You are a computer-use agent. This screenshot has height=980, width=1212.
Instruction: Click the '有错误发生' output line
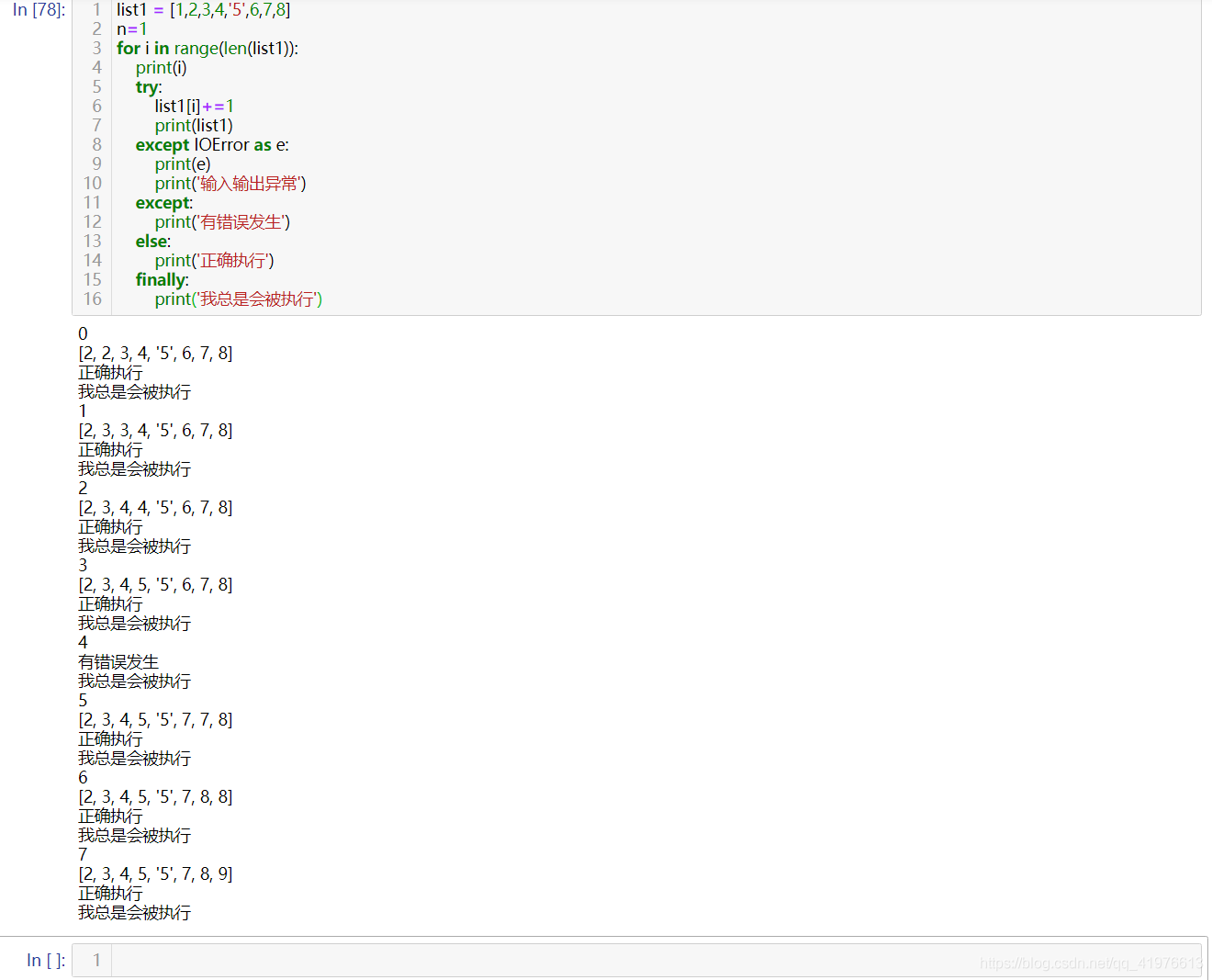click(x=118, y=662)
